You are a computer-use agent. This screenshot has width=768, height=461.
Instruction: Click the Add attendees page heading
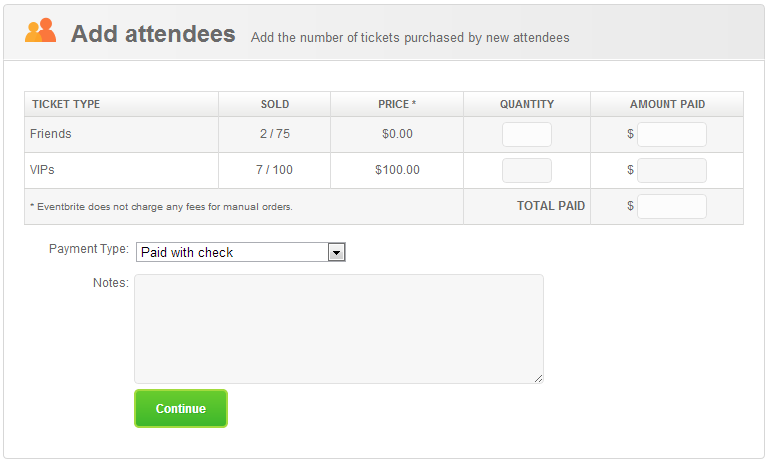[153, 34]
